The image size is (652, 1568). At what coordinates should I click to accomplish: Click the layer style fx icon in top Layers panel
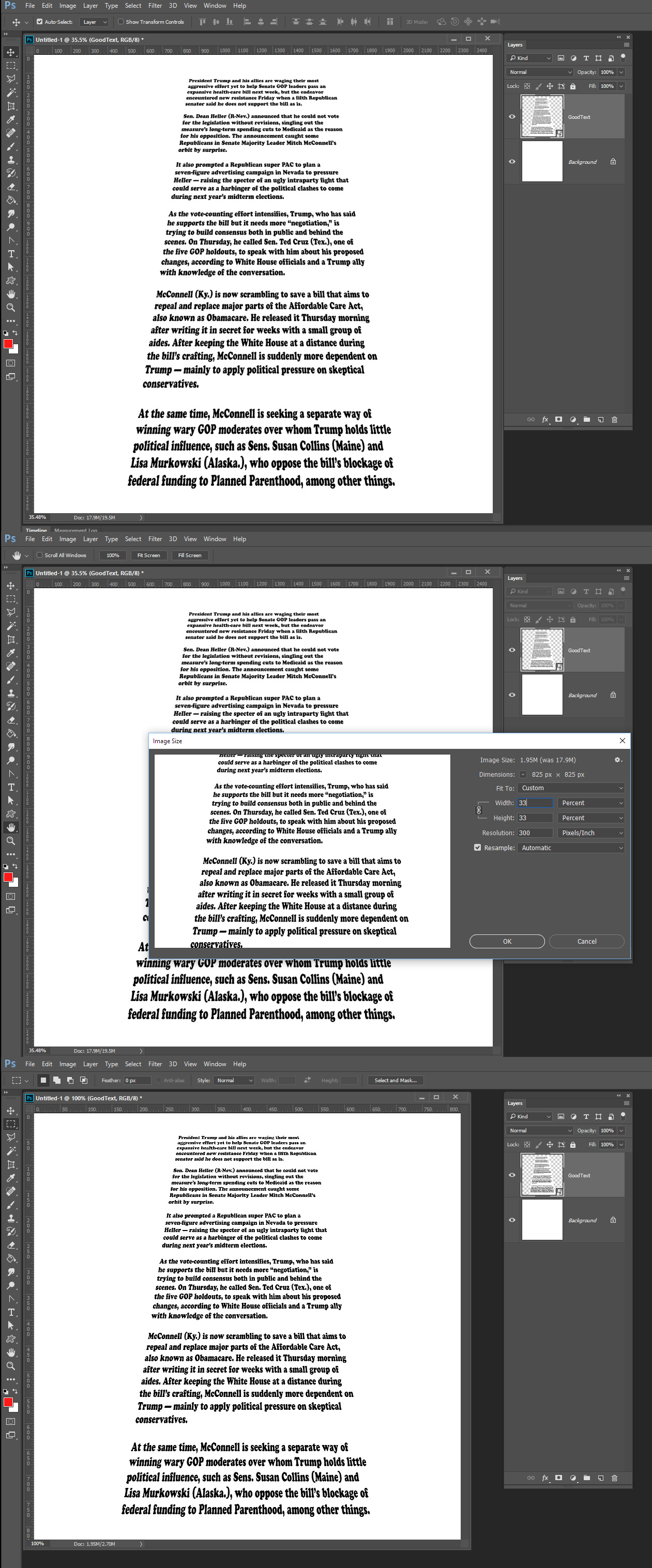[545, 420]
